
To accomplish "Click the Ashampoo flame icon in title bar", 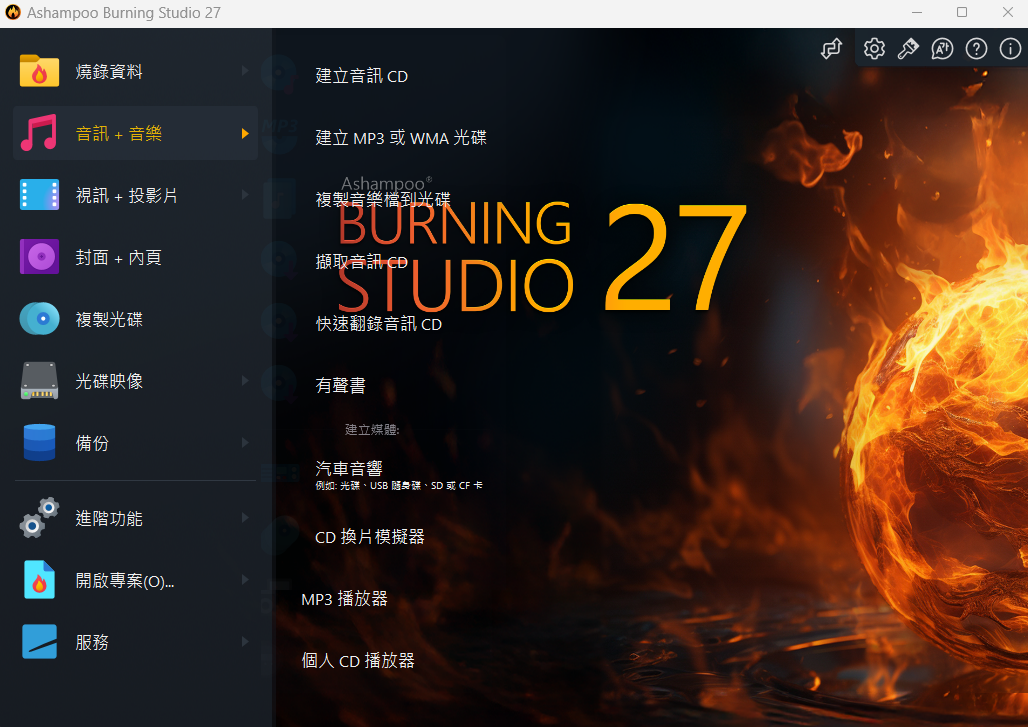I will [12, 12].
